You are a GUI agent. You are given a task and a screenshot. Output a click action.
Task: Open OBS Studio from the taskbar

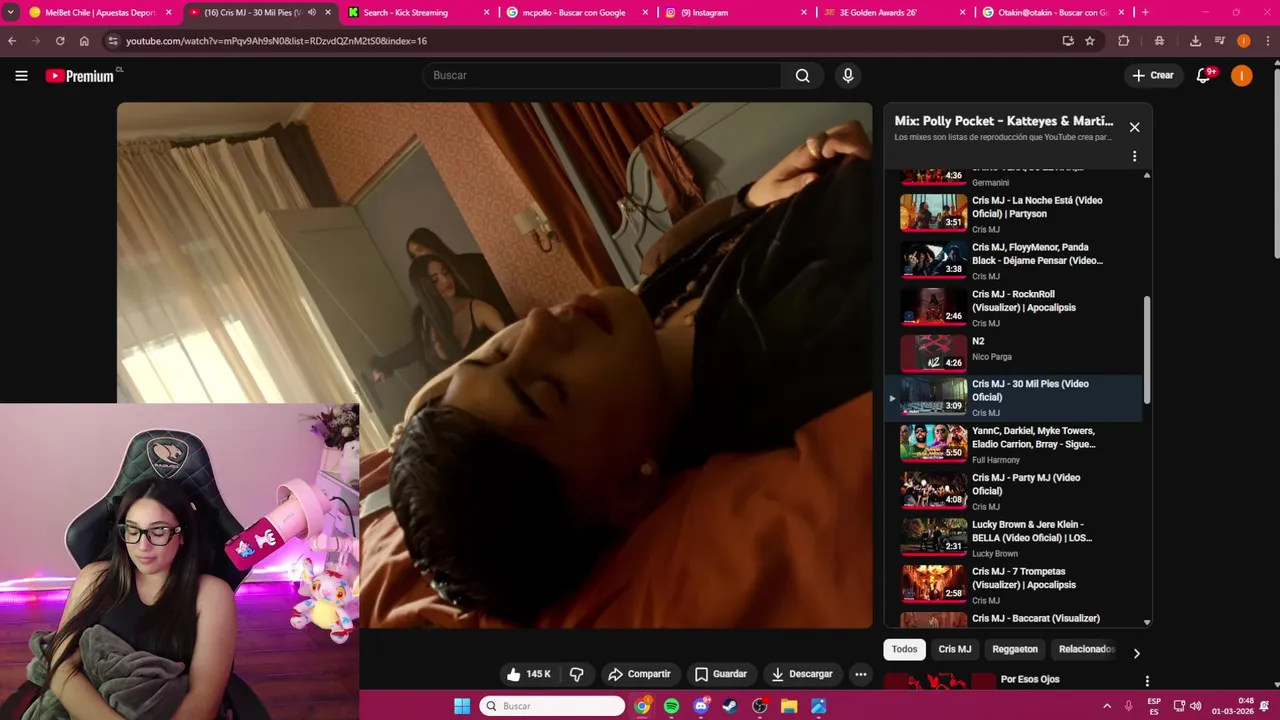click(760, 706)
